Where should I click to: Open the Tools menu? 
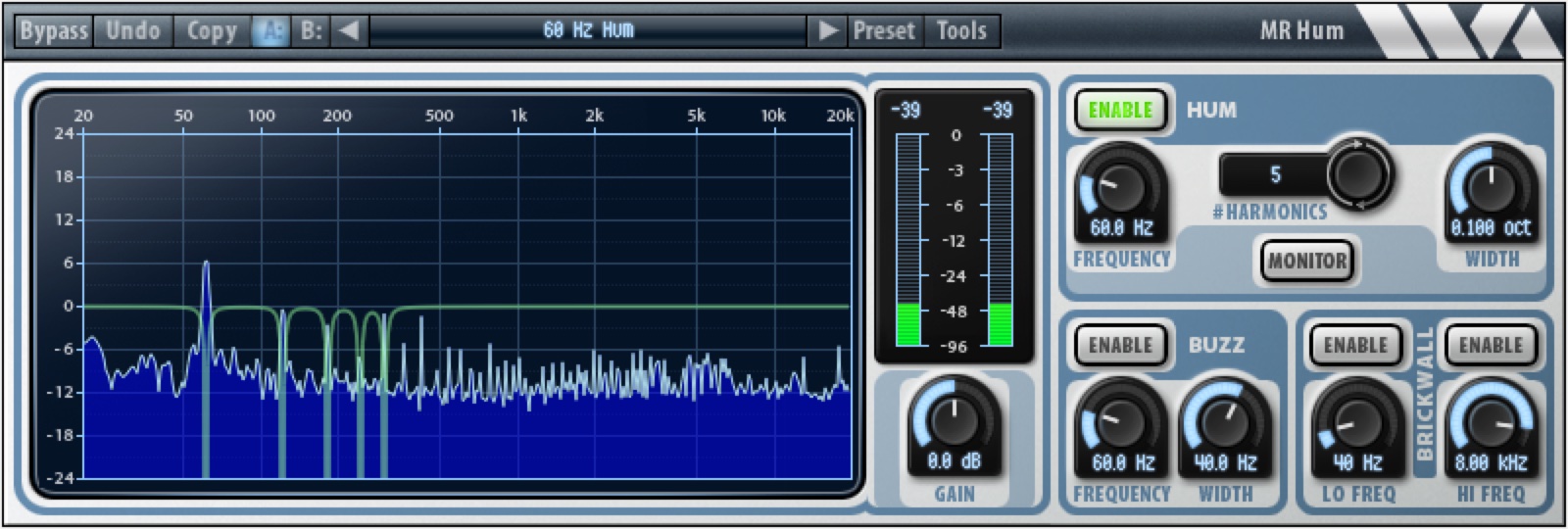[960, 30]
